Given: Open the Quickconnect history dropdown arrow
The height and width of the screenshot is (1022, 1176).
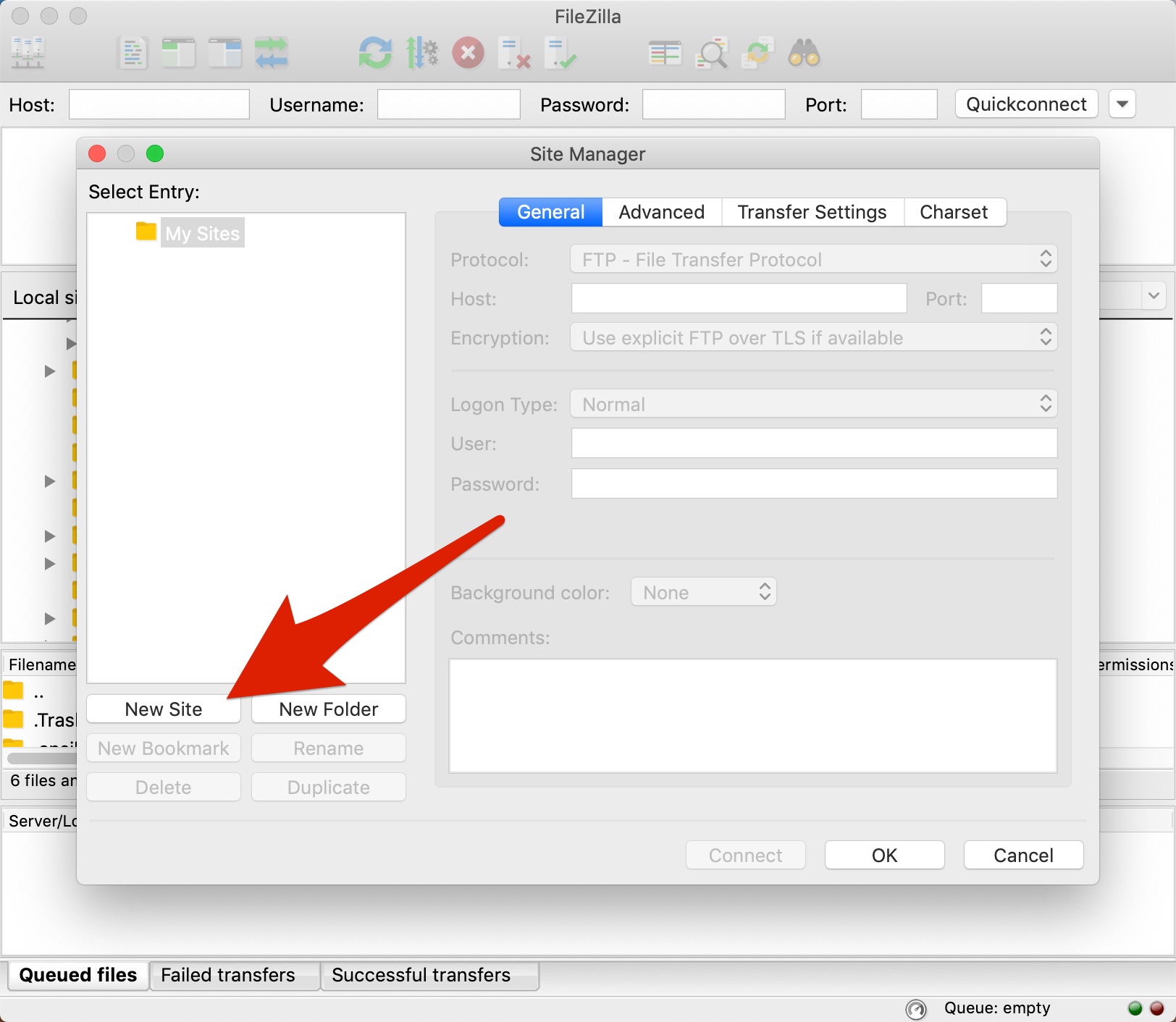Looking at the screenshot, I should tap(1122, 104).
